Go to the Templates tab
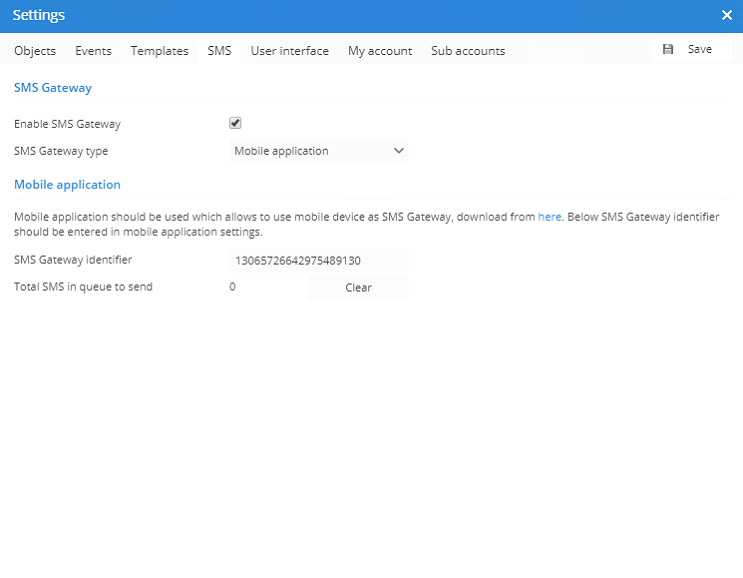743x578 pixels. pyautogui.click(x=159, y=51)
